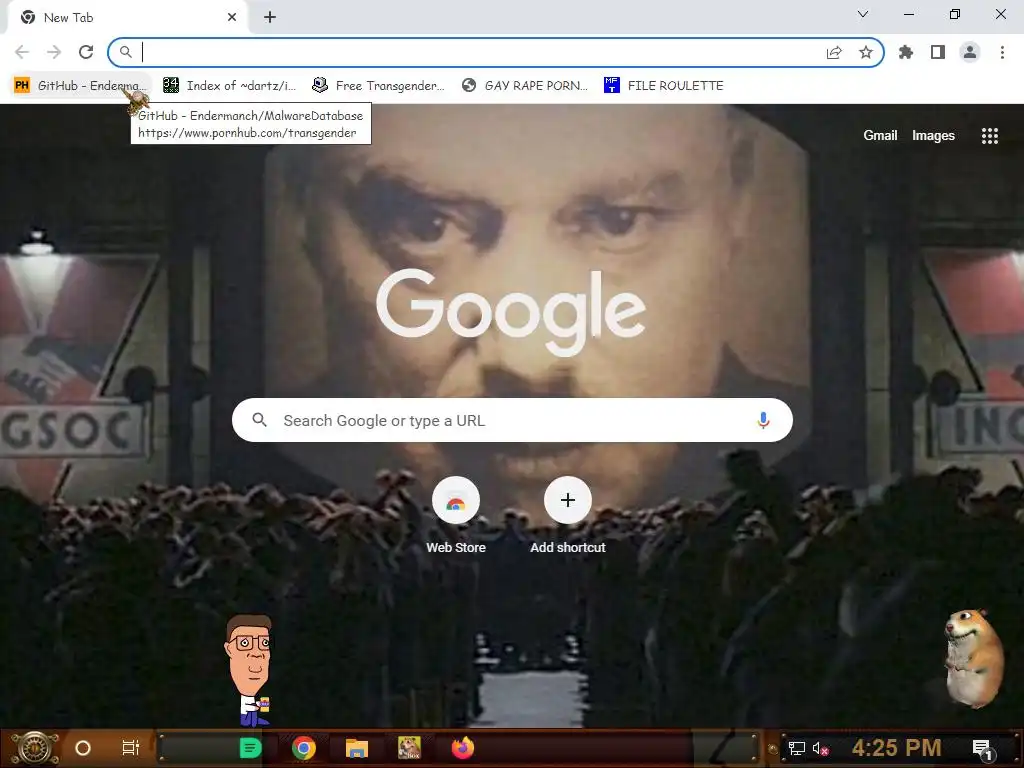Launch Firefox from the taskbar
The image size is (1024, 768).
coord(463,748)
